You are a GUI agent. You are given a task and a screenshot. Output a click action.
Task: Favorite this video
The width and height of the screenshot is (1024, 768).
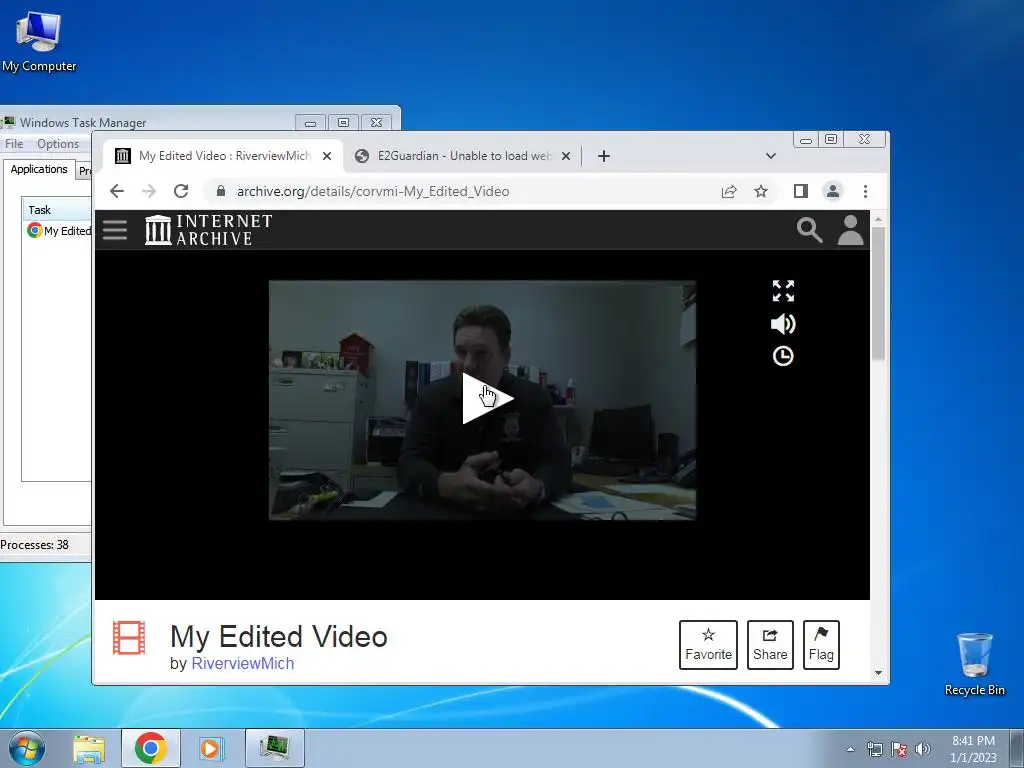coord(708,645)
